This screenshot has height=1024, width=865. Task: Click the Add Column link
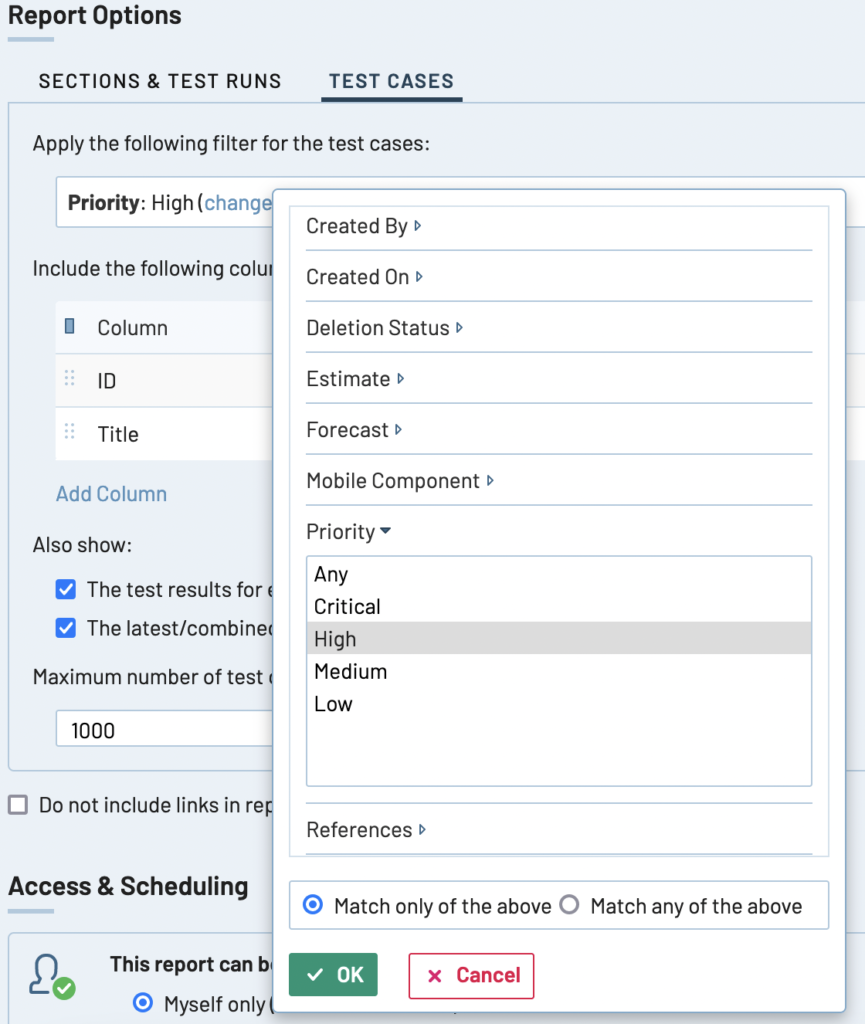(x=111, y=494)
